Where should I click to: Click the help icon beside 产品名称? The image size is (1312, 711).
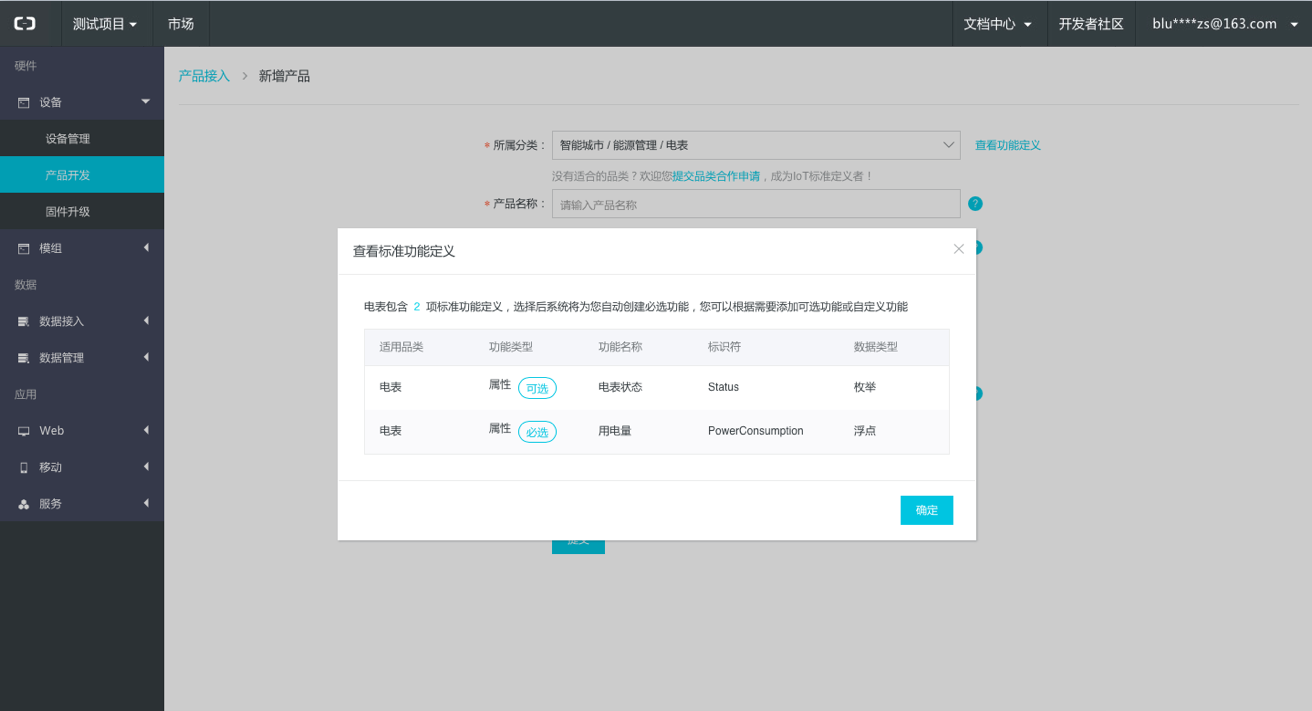coord(975,204)
